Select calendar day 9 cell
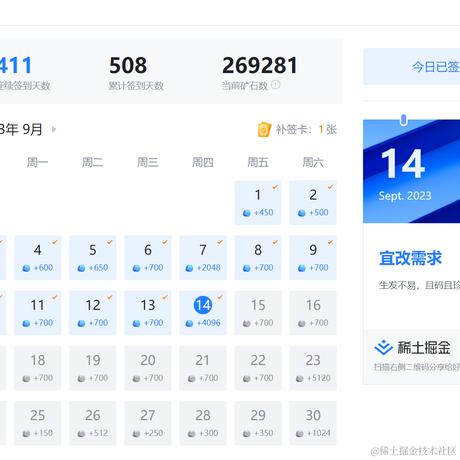The image size is (460, 460). tap(313, 258)
